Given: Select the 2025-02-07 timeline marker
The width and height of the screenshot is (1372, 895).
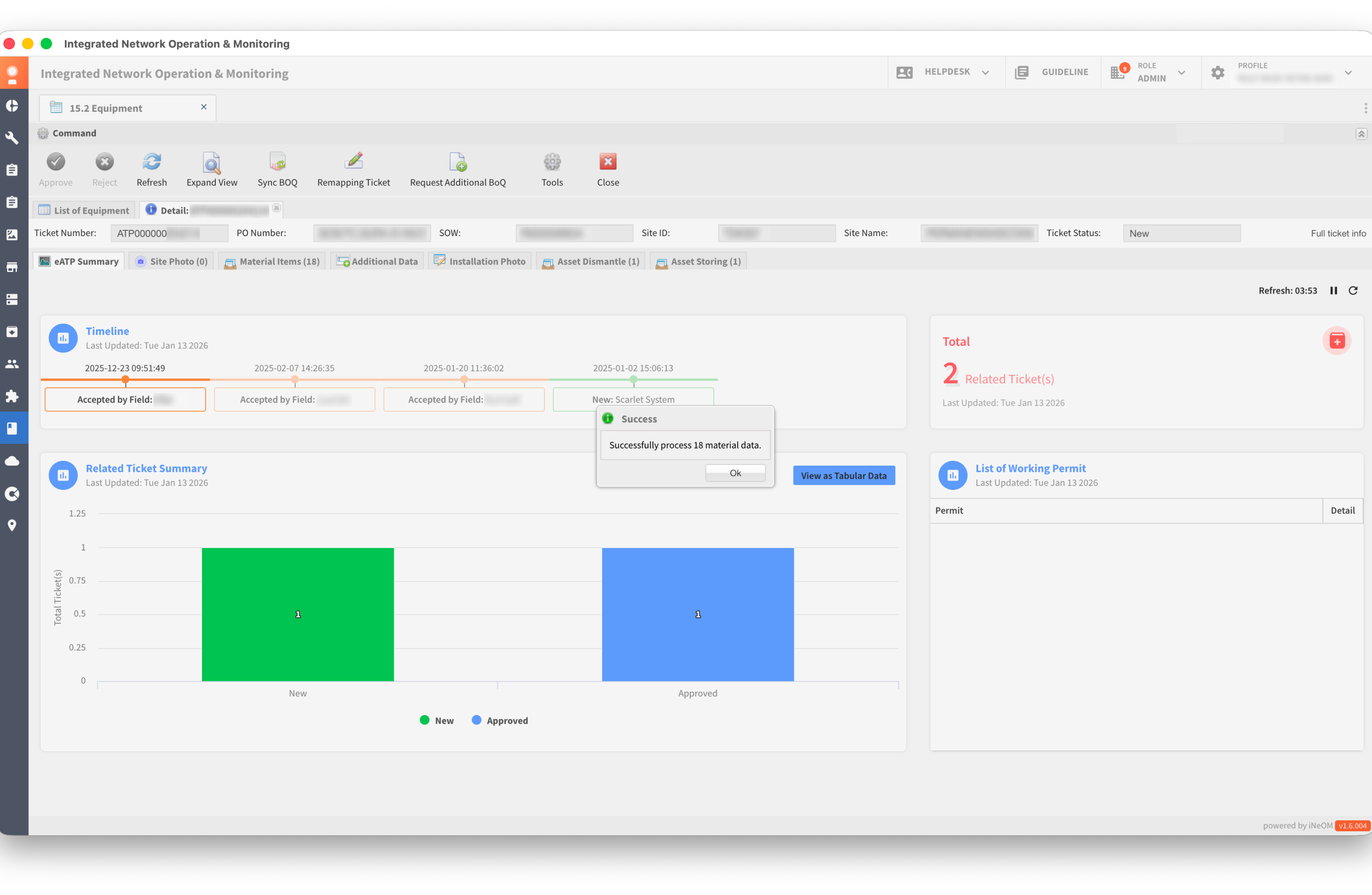Looking at the screenshot, I should (x=294, y=380).
